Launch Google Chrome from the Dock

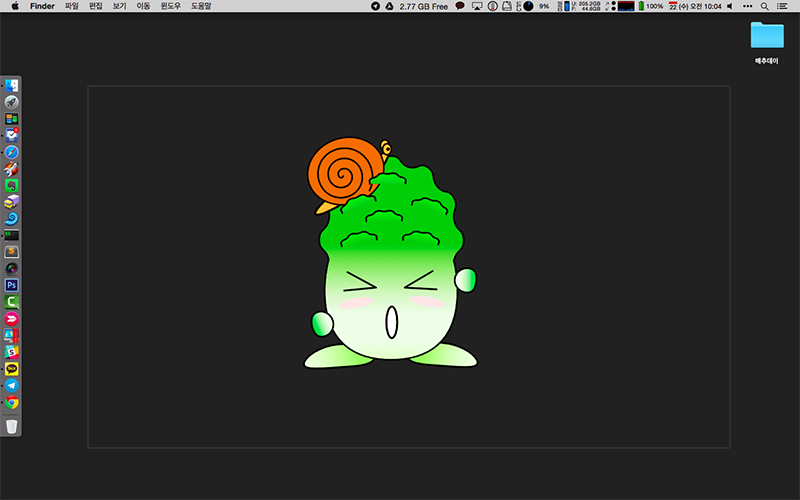pos(11,403)
